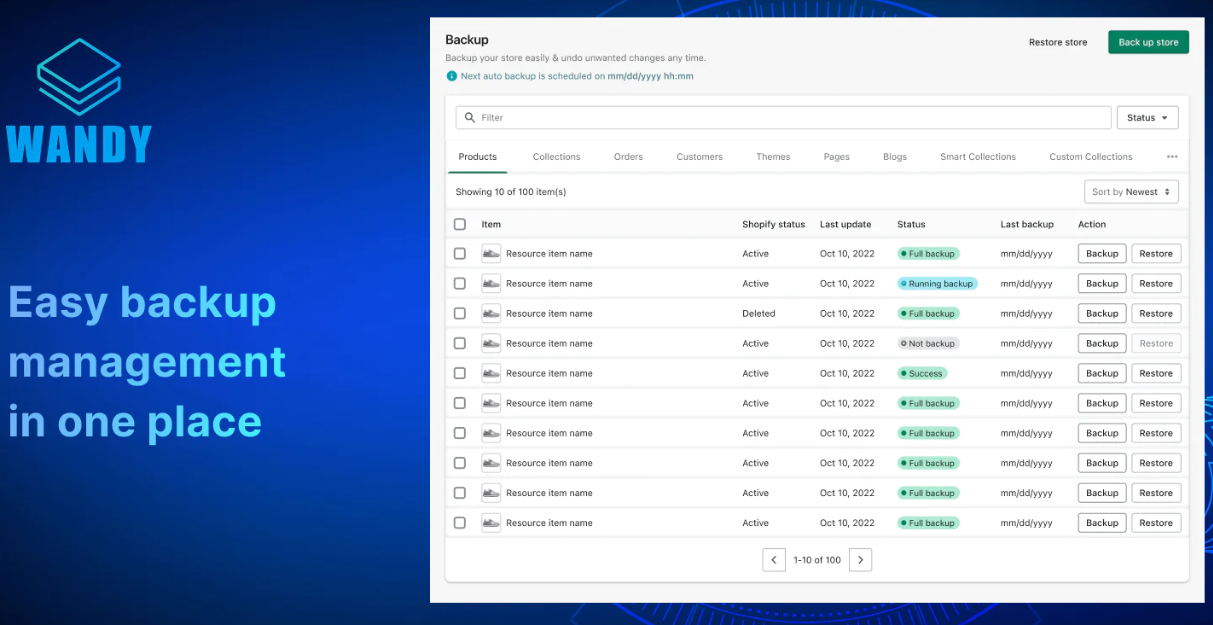Click Backup in the Deleted item row
Screen dimensions: 1213x625
click(1102, 314)
